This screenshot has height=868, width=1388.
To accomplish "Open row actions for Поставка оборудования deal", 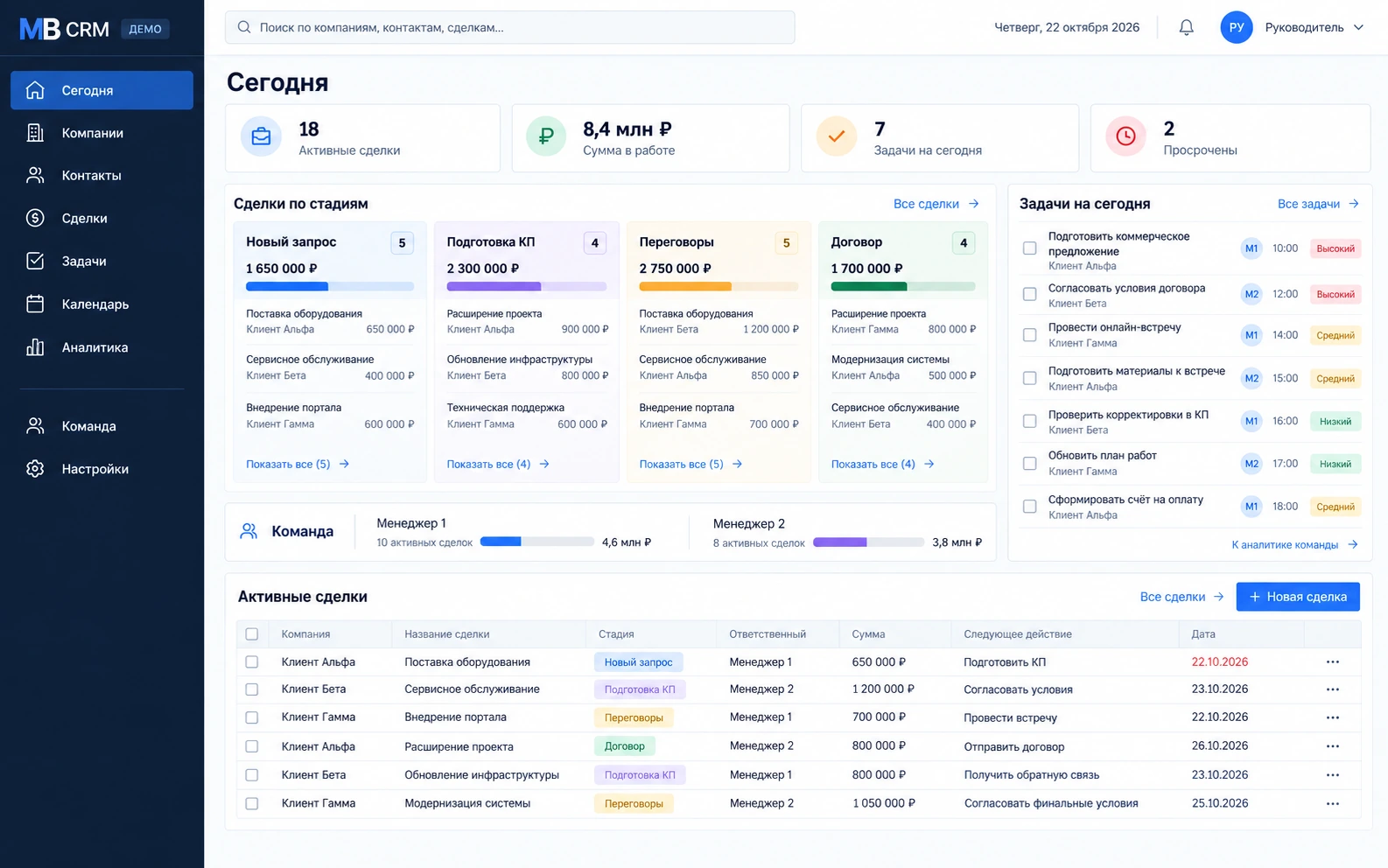I will [1332, 662].
